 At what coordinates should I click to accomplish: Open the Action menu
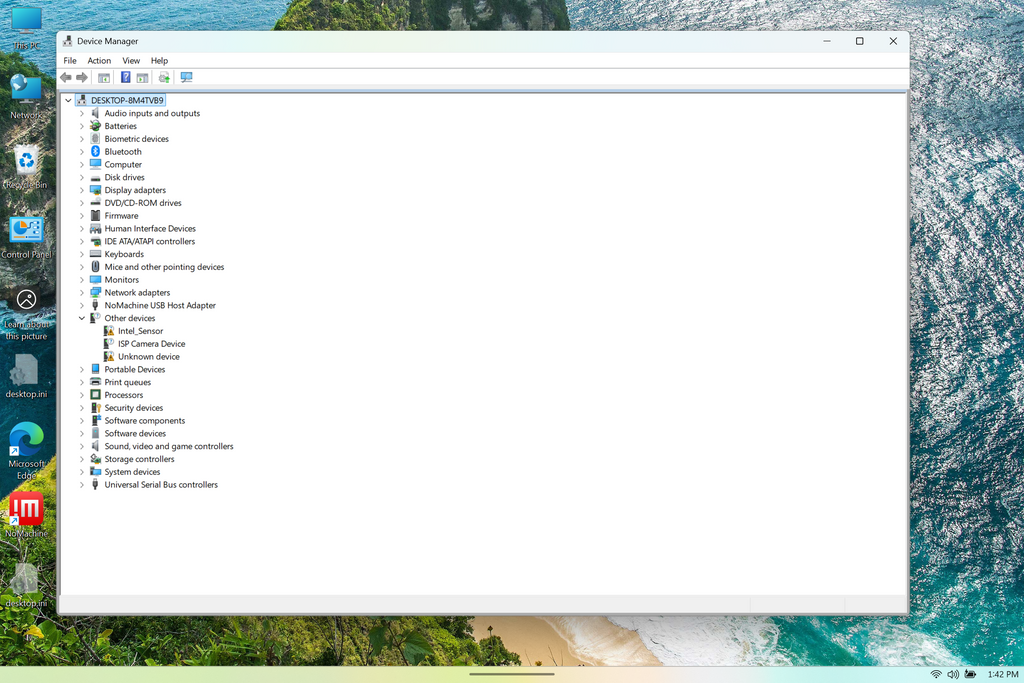click(x=99, y=61)
